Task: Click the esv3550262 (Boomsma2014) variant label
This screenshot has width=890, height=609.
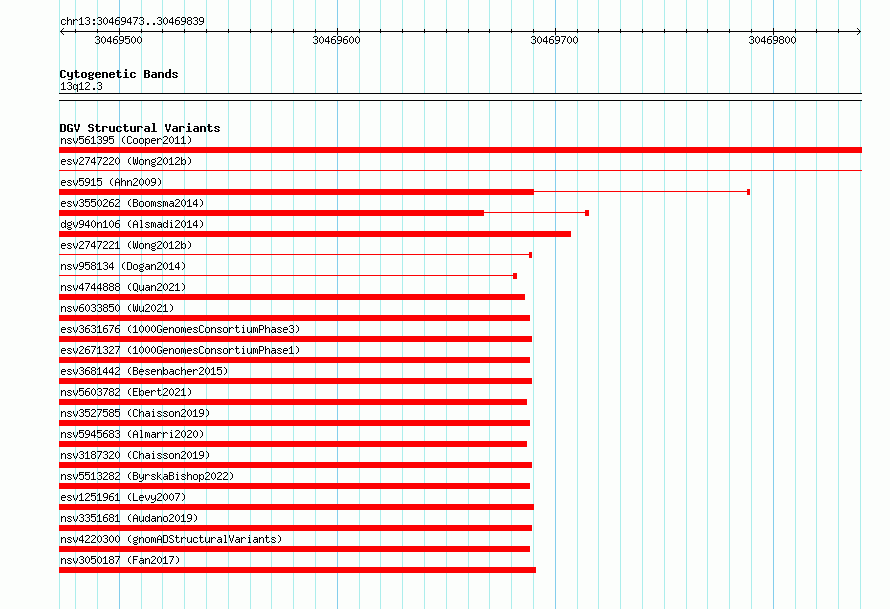Action: [132, 203]
